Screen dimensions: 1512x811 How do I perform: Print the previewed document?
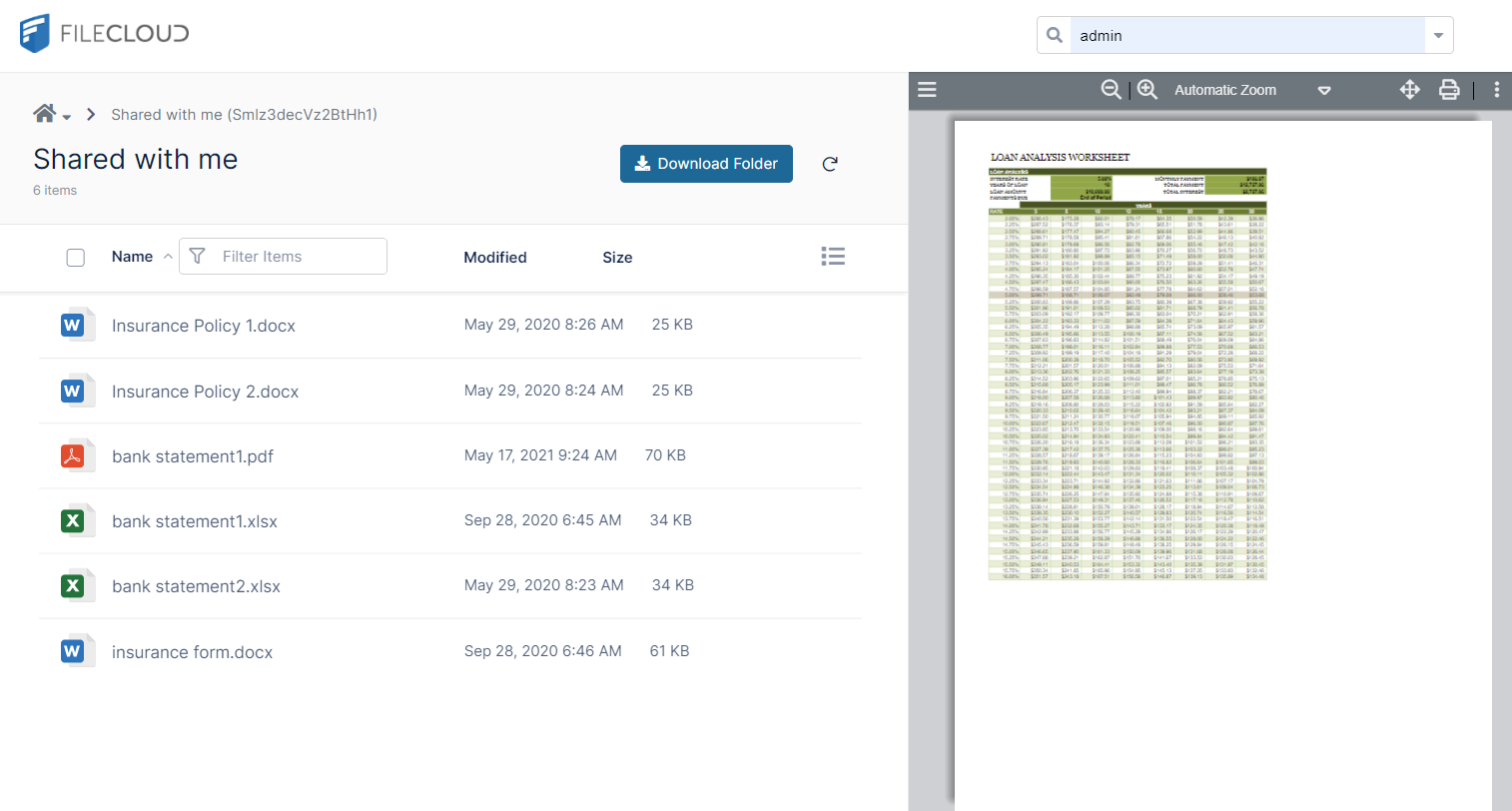point(1449,90)
